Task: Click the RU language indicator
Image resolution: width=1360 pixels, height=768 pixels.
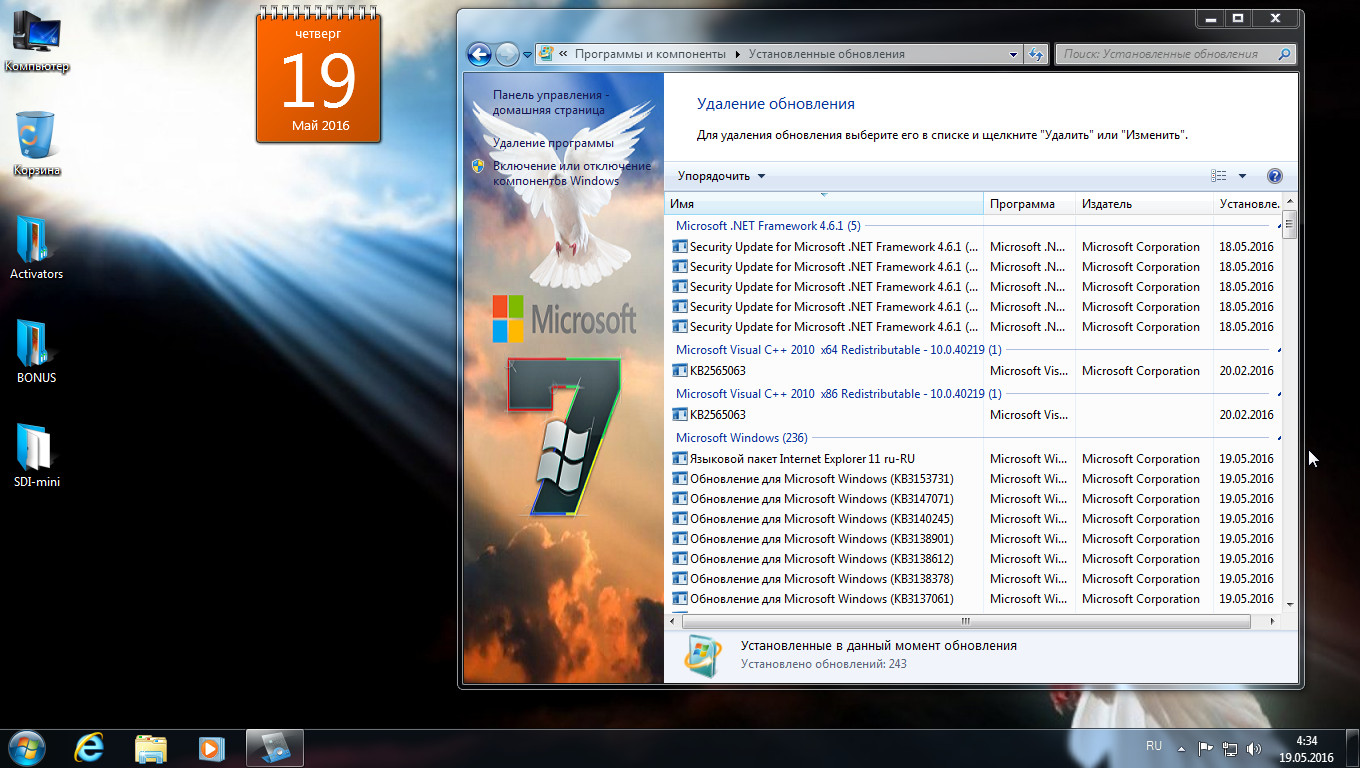Action: click(1154, 746)
